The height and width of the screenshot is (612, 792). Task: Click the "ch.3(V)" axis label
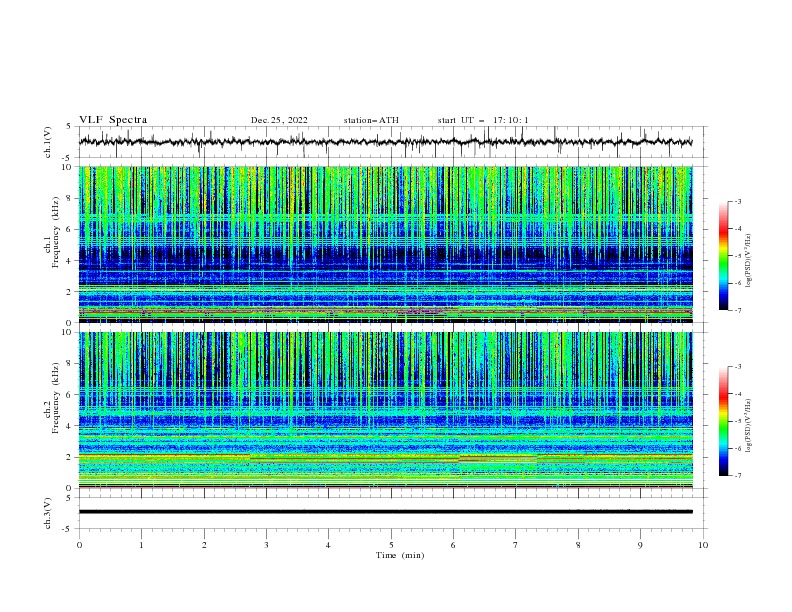click(x=48, y=513)
